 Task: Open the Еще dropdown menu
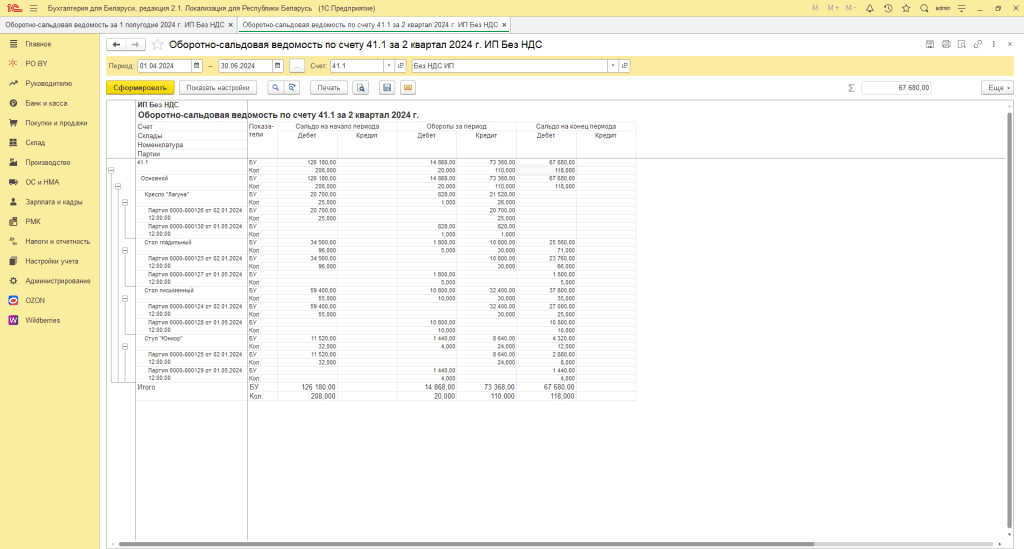pos(997,87)
